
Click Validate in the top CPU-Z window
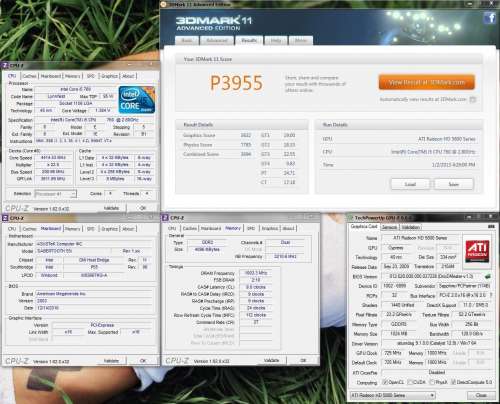(111, 208)
